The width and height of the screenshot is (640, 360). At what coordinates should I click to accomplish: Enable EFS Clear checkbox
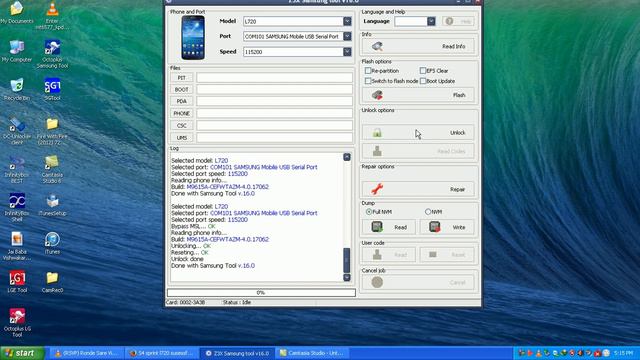423,71
